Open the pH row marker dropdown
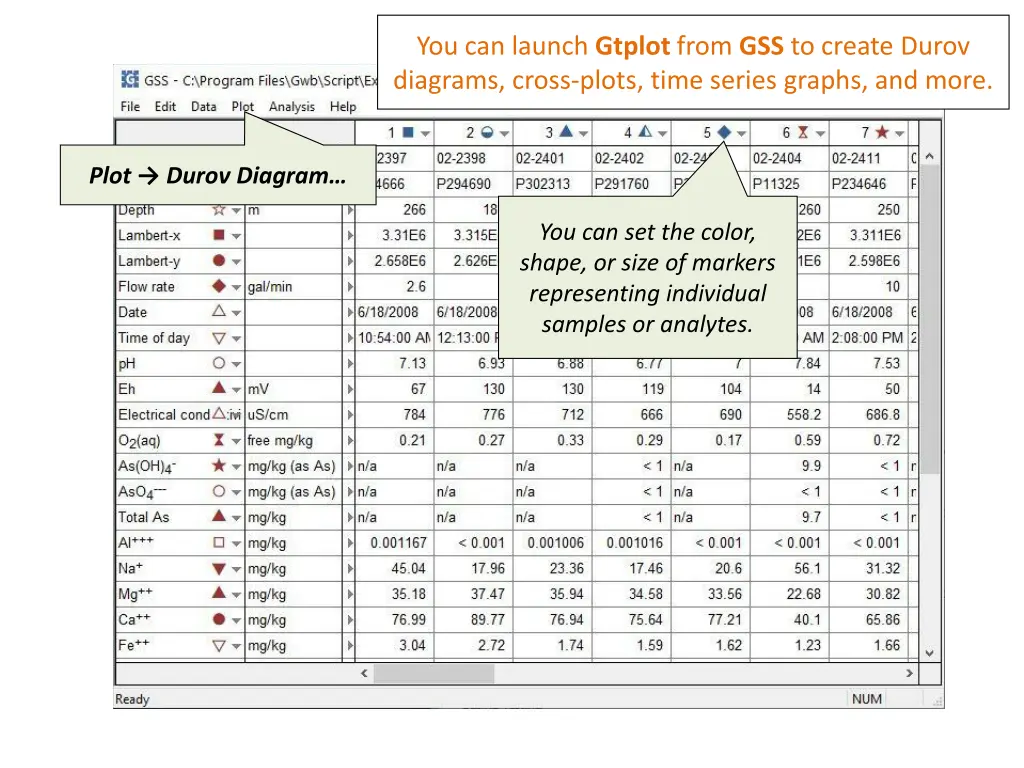 click(x=236, y=364)
